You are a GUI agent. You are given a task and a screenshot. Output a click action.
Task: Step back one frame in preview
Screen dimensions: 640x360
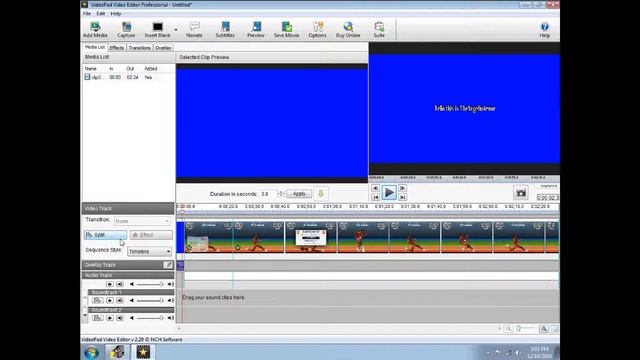tap(375, 188)
